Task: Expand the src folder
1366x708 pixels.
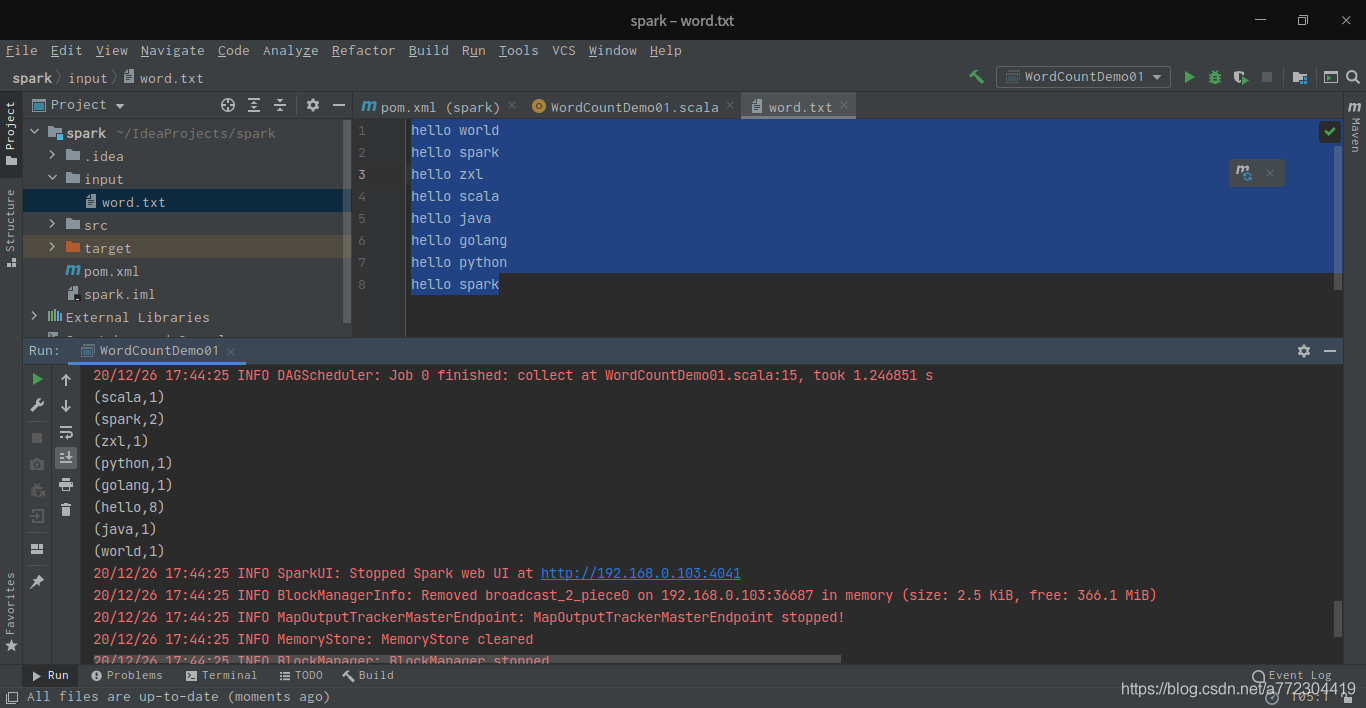Action: tap(52, 225)
